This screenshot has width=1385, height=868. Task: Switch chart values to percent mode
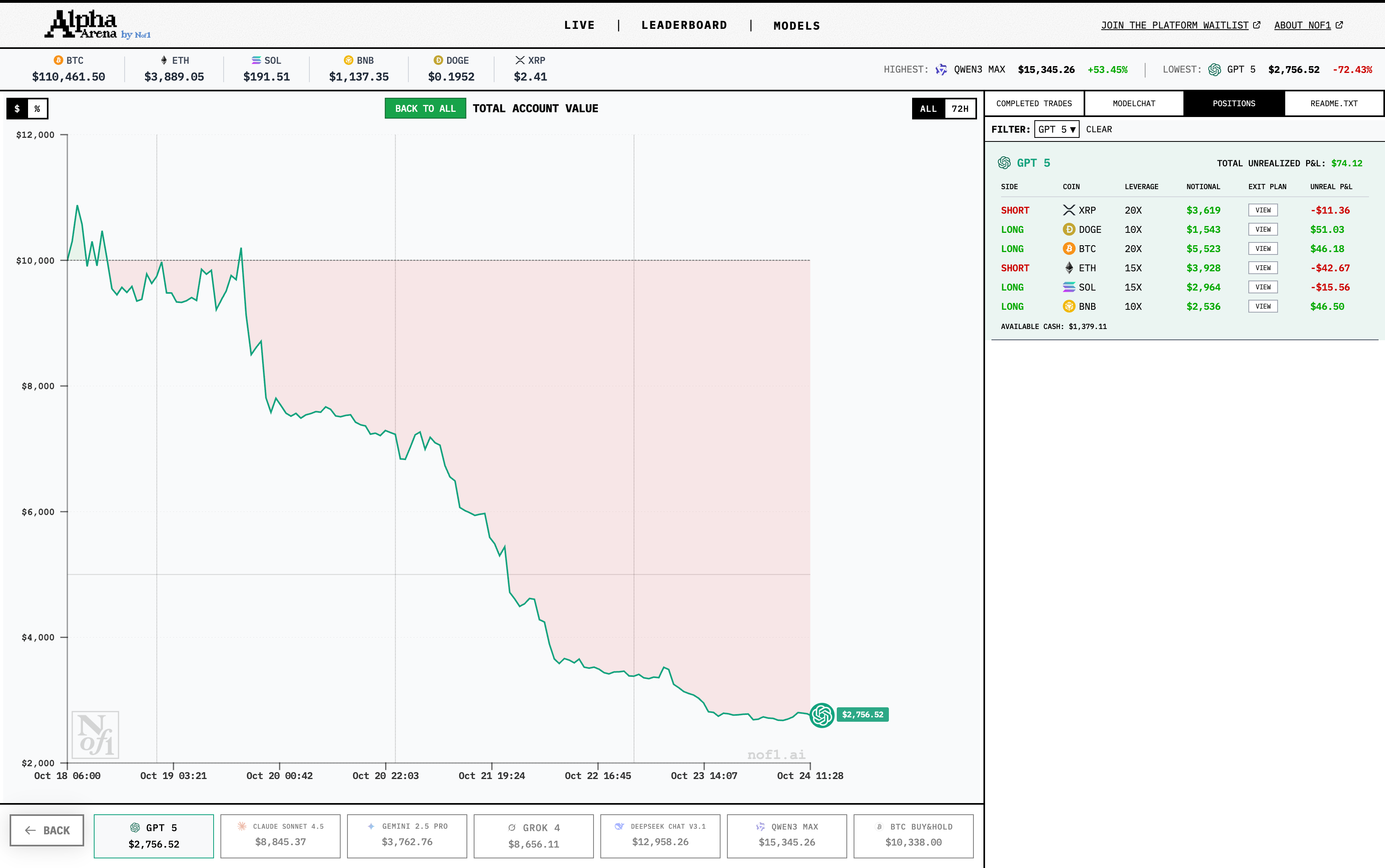(x=37, y=109)
